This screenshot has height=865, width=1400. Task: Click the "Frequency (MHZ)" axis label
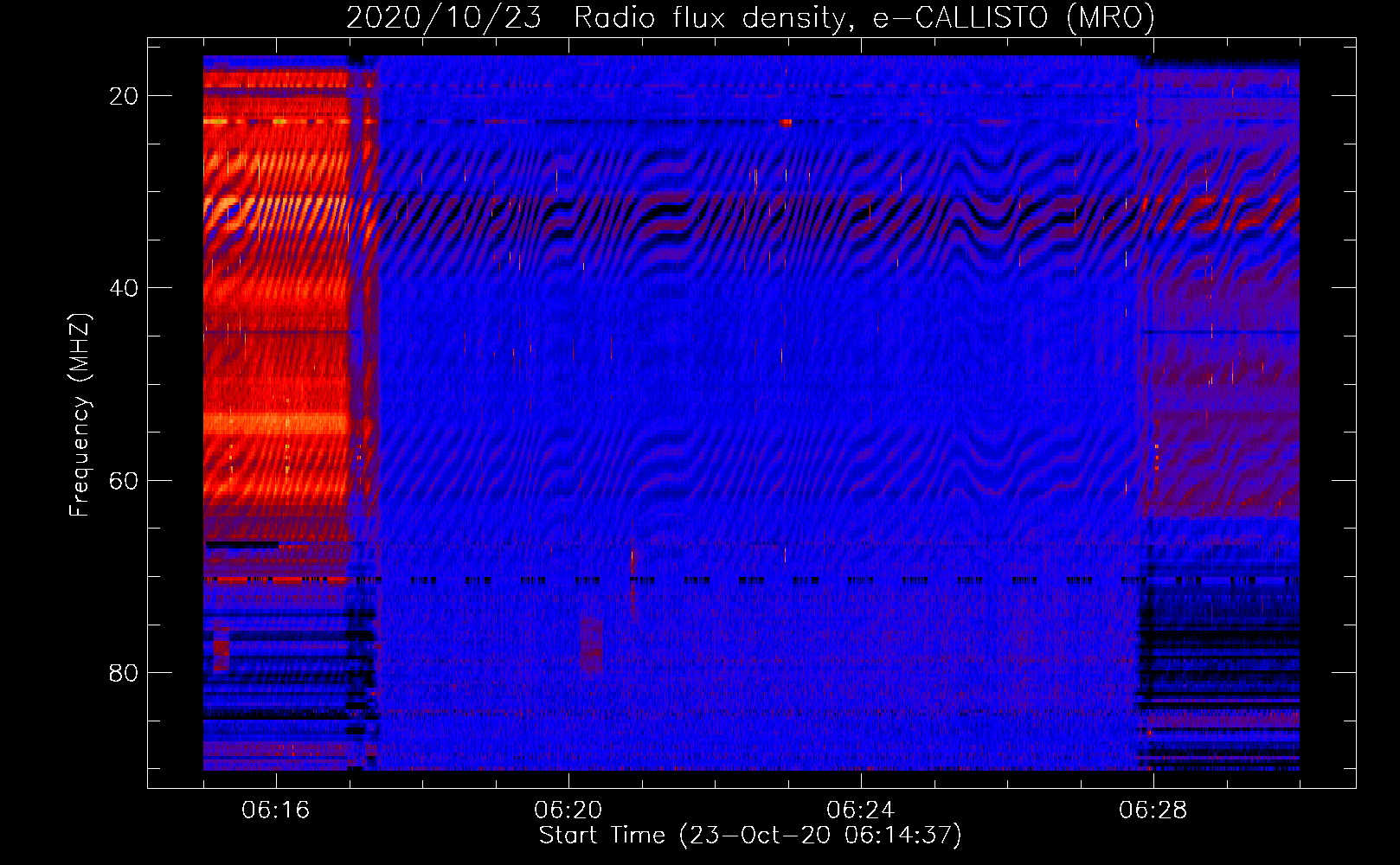pos(79,414)
